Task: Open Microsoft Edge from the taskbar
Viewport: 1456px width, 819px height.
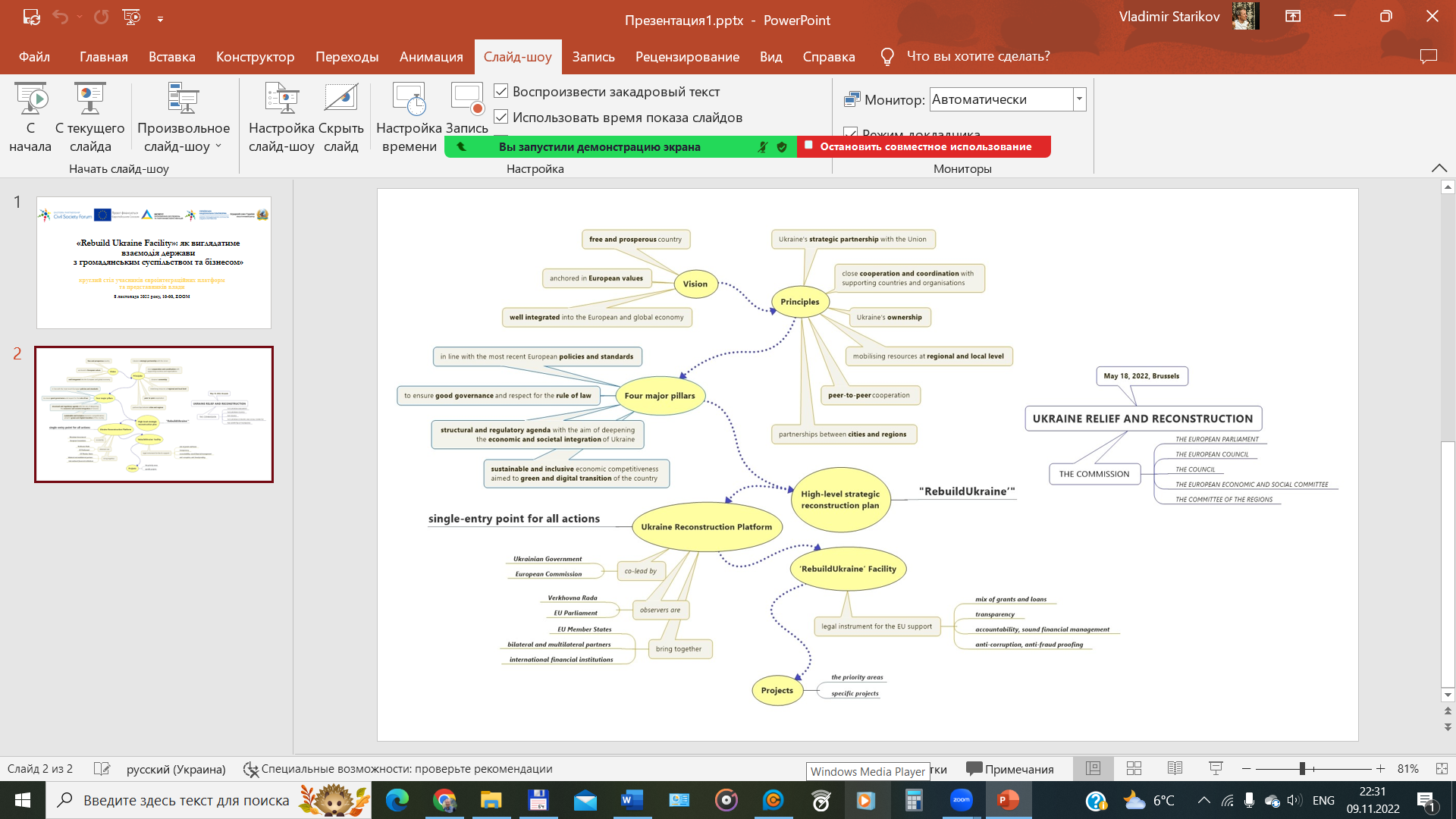Action: pyautogui.click(x=397, y=800)
